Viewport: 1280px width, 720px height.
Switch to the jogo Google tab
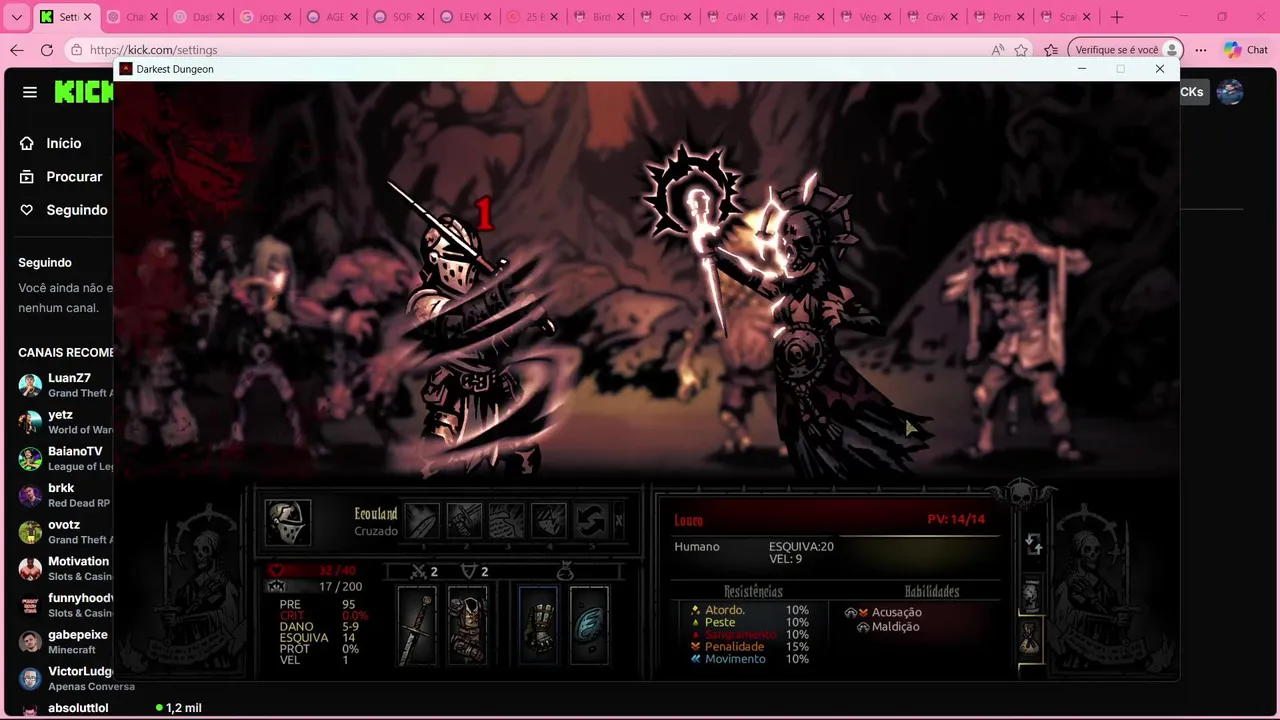click(x=267, y=17)
